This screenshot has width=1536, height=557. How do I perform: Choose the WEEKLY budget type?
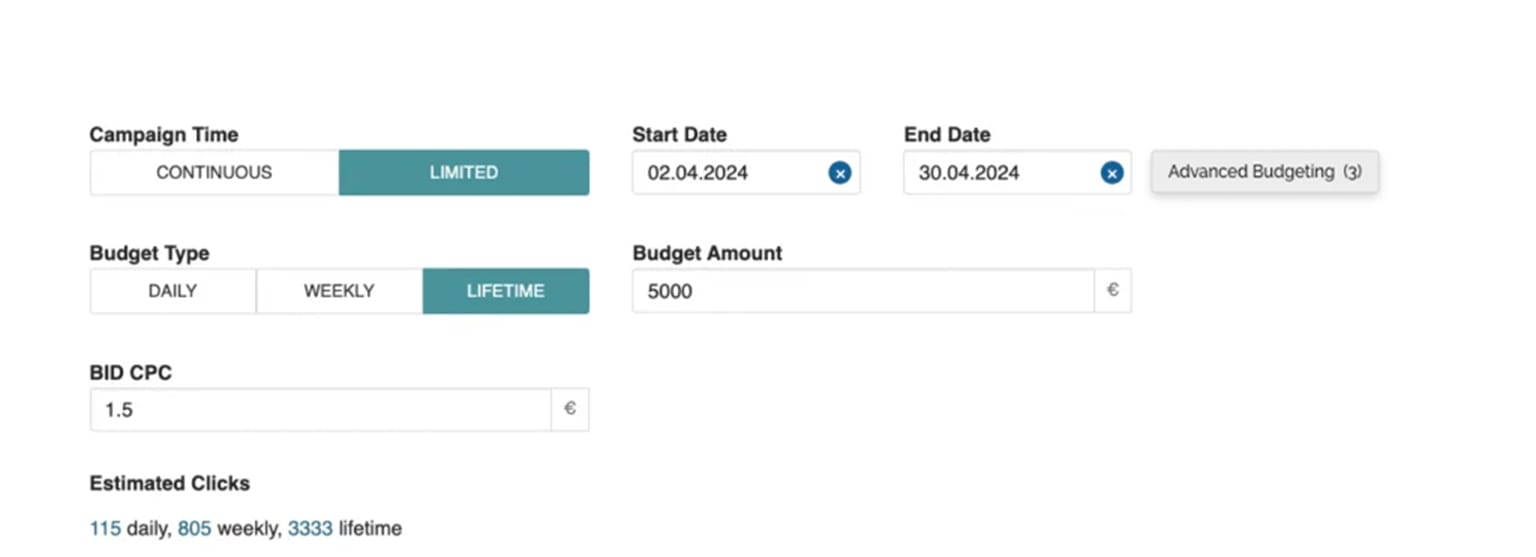(x=339, y=291)
